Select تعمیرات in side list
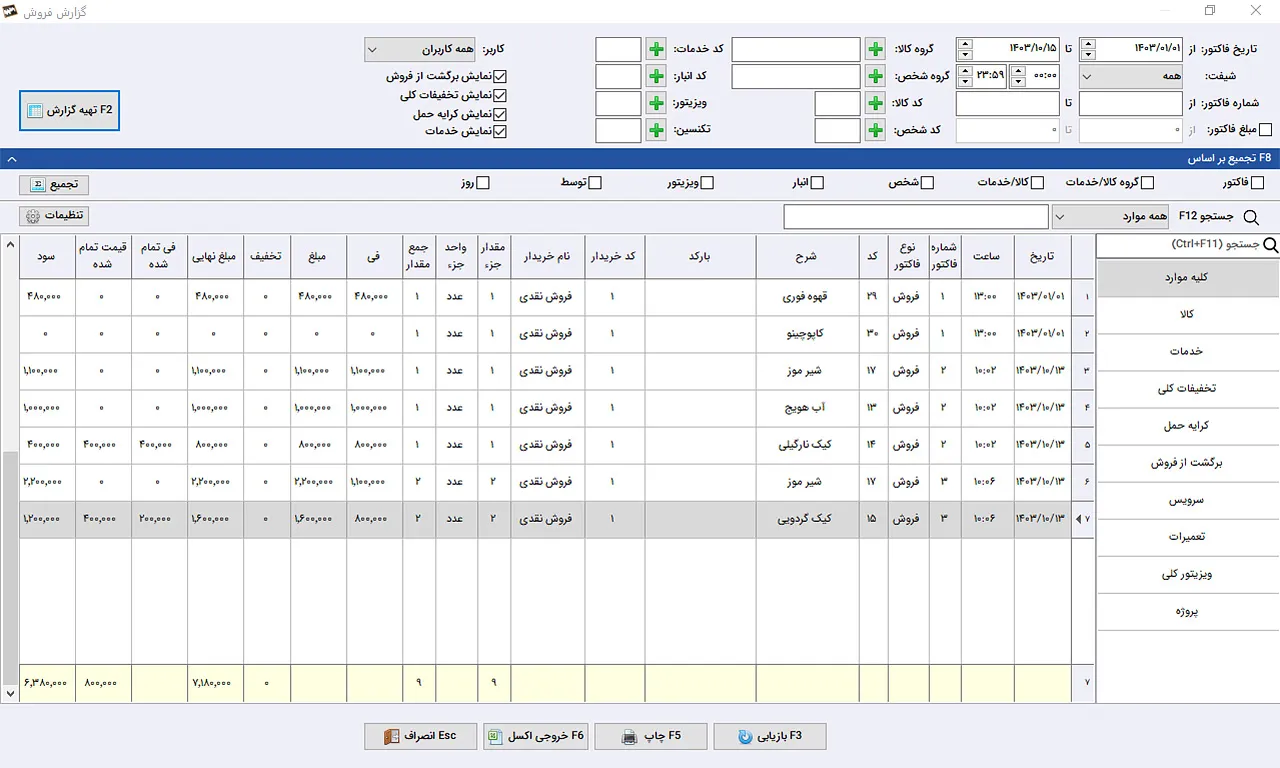The width and height of the screenshot is (1280, 768). coord(1188,537)
